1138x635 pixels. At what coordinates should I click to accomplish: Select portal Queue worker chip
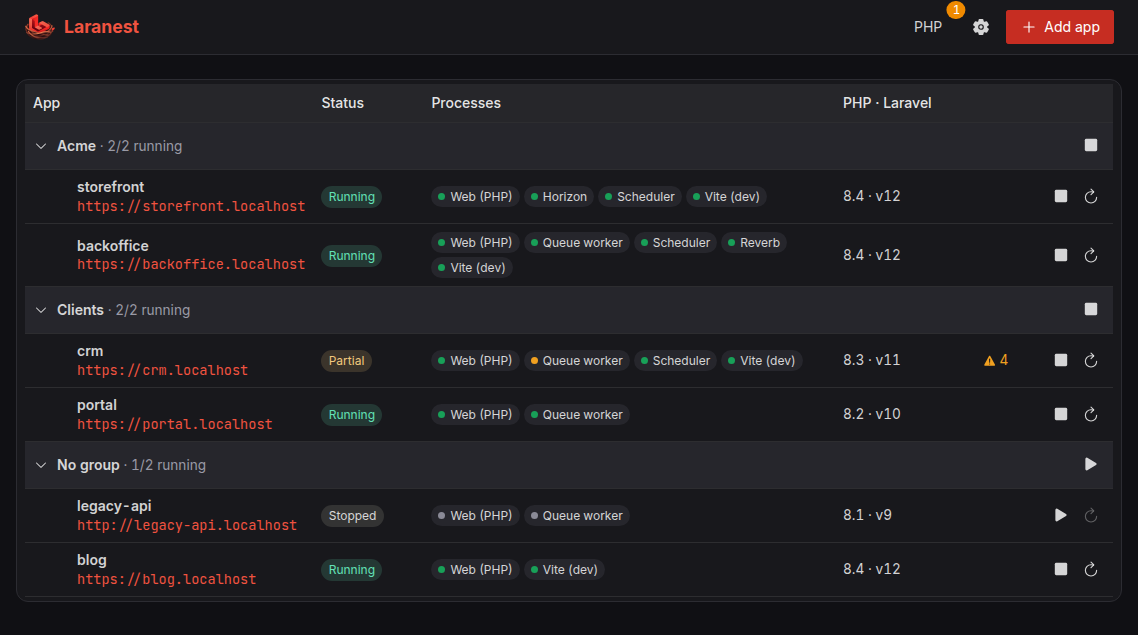[x=577, y=414]
